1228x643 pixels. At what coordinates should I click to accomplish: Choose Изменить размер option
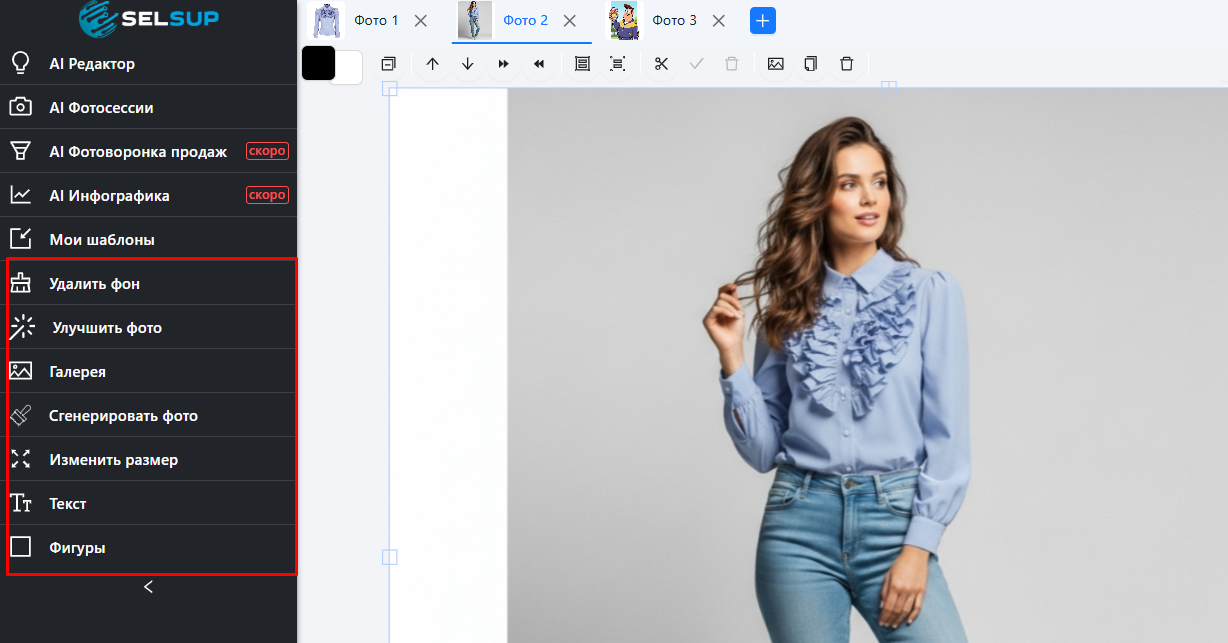[x=113, y=460]
